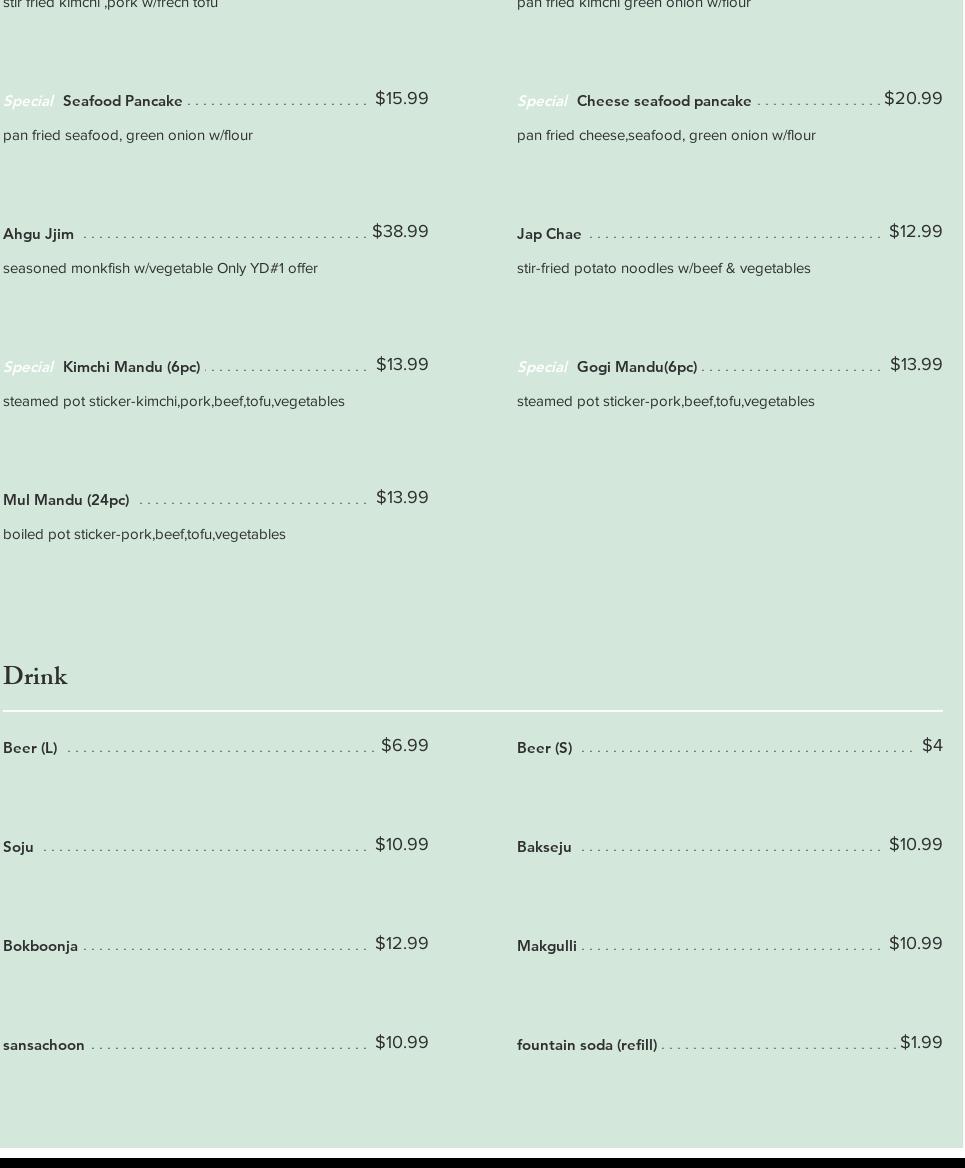The width and height of the screenshot is (965, 1168).
Task: Open the Jap Chae menu item
Action: coord(549,234)
